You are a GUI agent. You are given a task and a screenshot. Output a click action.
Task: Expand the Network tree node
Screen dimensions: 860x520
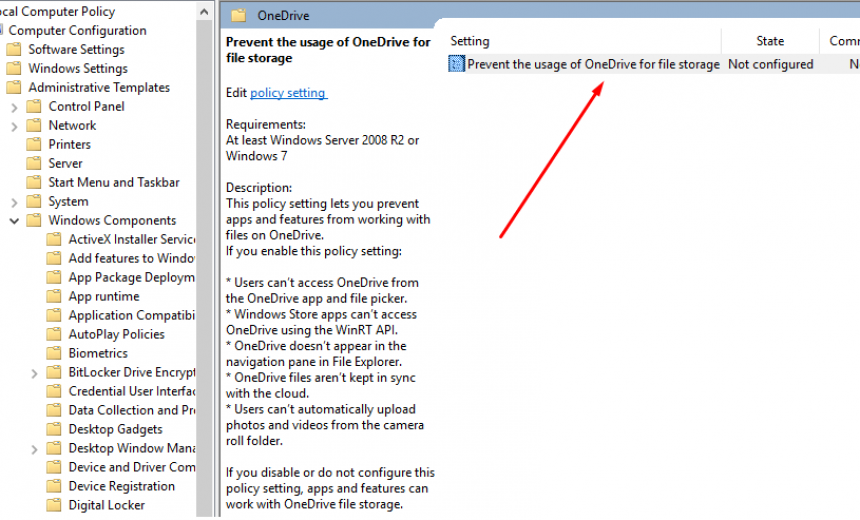pos(14,127)
